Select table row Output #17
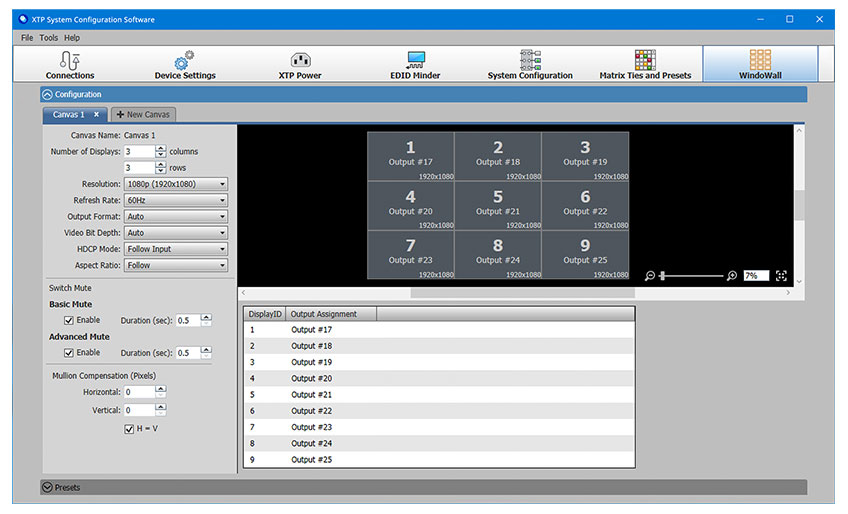Image resolution: width=848 pixels, height=514 pixels. 439,330
